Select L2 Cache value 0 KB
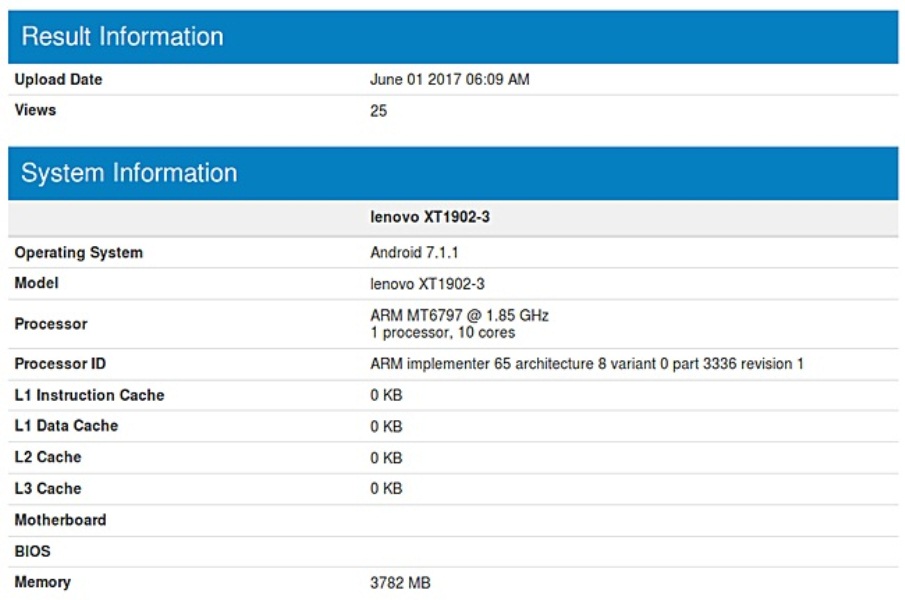Screen dimensions: 905x600 coord(386,458)
